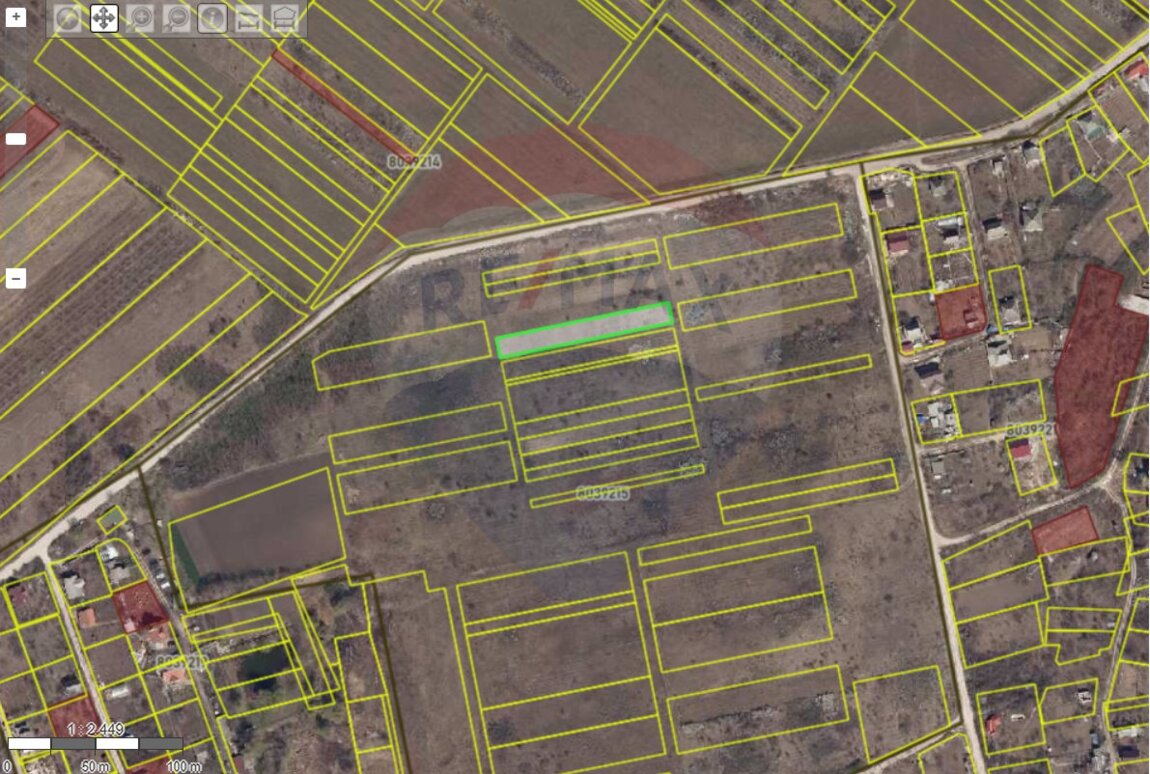Screen dimensions: 1150x774
Task: Choose the measure area polygon tool
Action: (285, 18)
